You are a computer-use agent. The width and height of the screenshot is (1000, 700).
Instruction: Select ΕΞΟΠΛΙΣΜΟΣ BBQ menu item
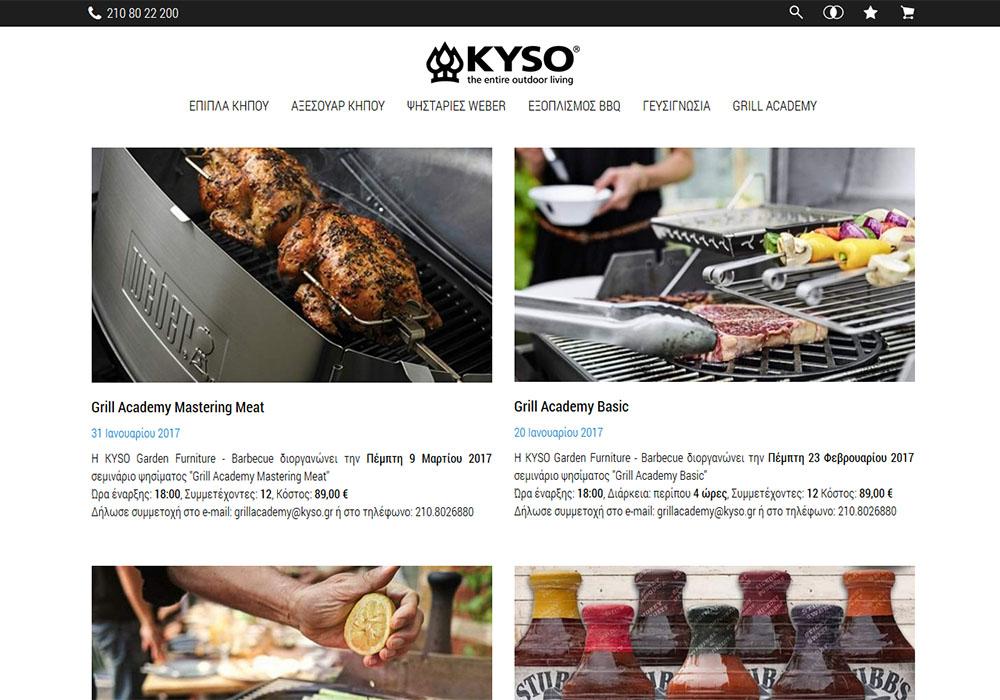(574, 106)
